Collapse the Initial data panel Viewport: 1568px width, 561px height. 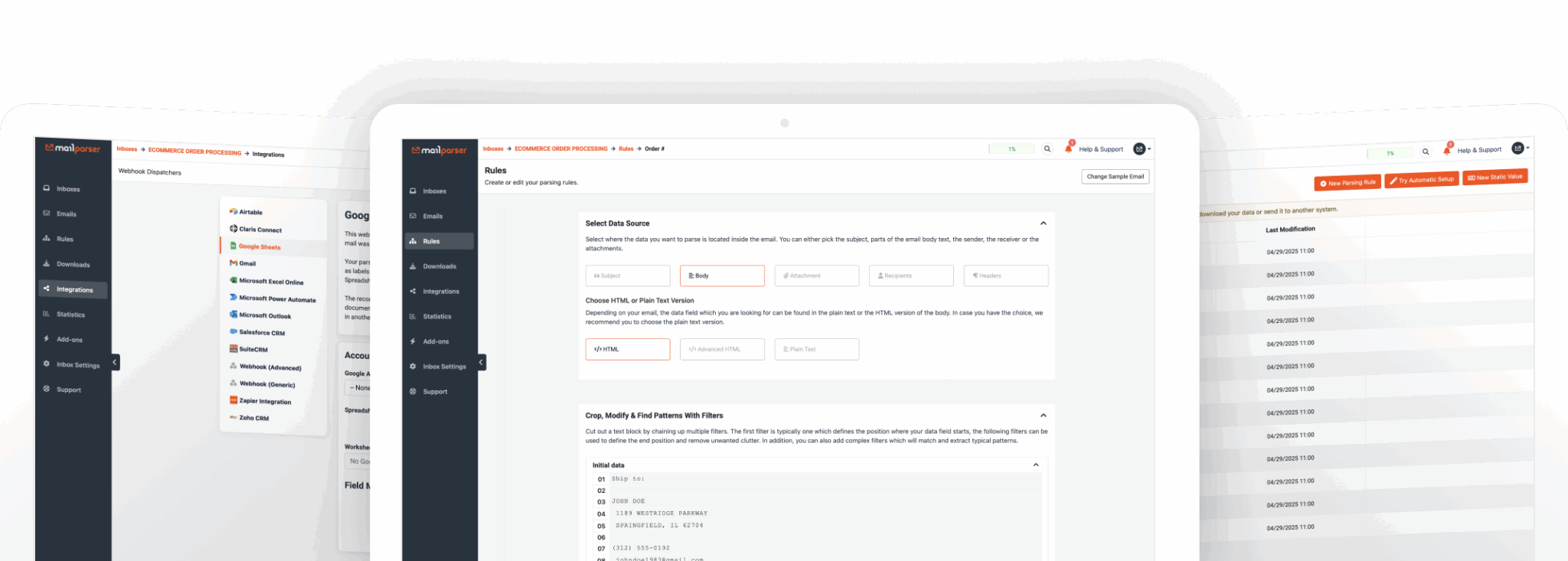1036,465
